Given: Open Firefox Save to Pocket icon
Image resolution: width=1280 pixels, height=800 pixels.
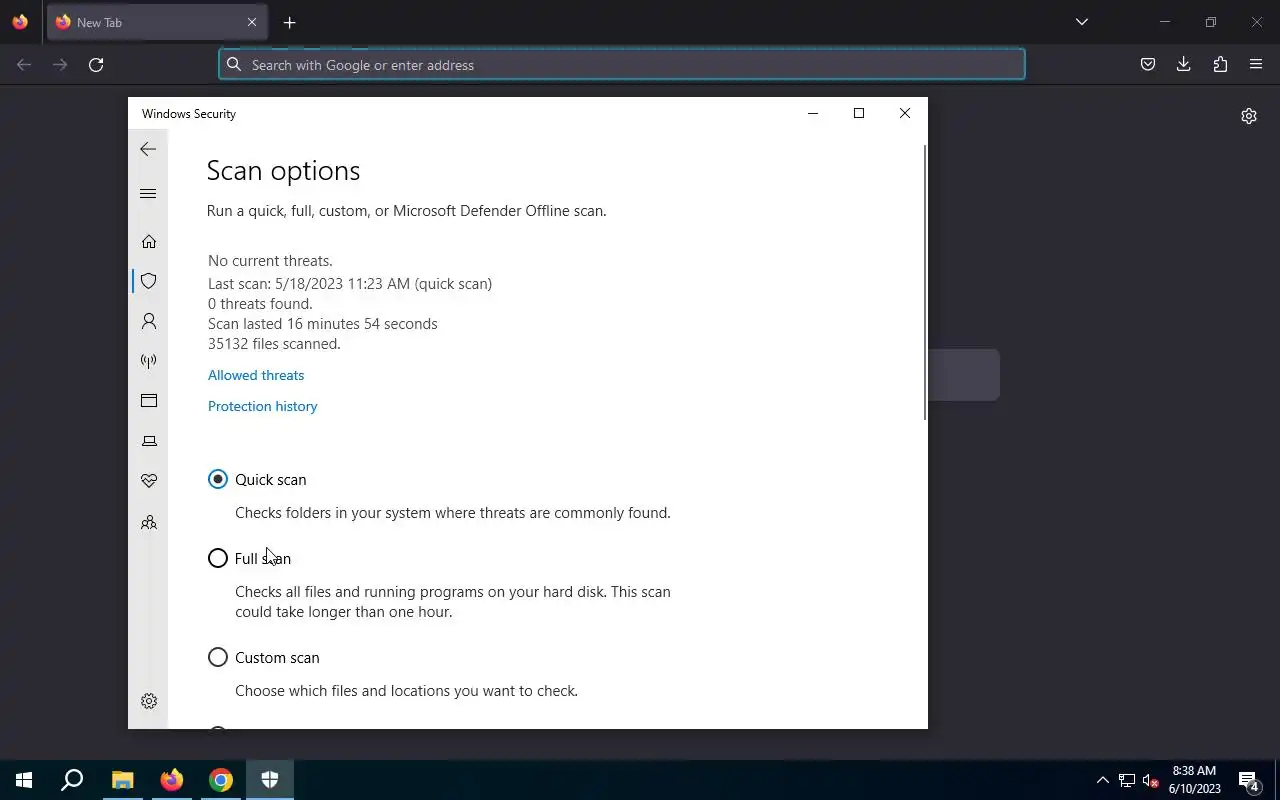Looking at the screenshot, I should coord(1148,65).
